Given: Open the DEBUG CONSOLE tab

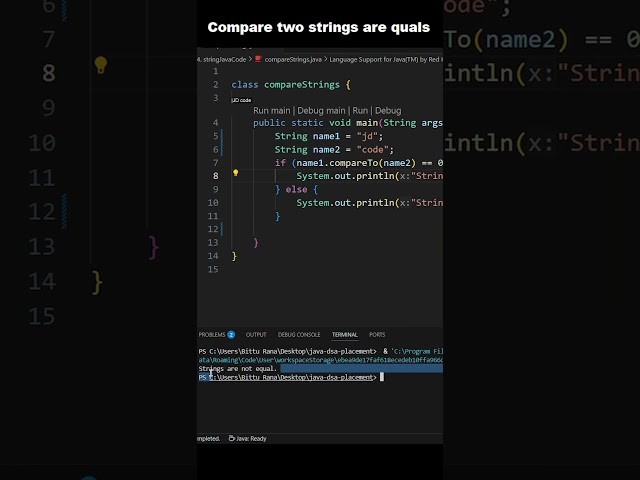Looking at the screenshot, I should tap(299, 335).
